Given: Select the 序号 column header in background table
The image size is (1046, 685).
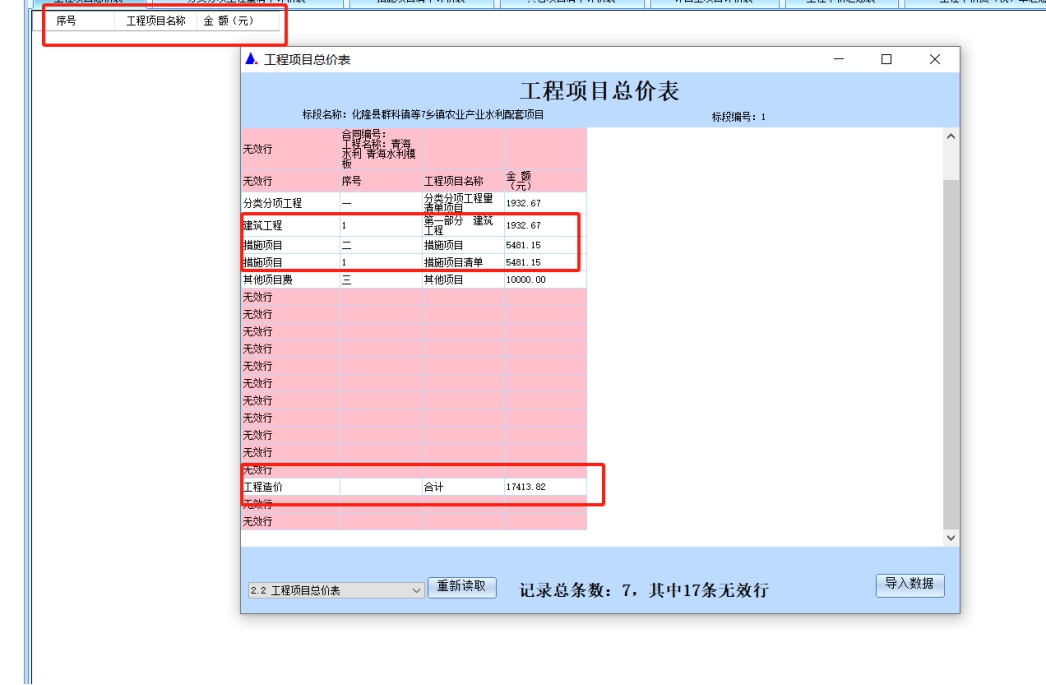Looking at the screenshot, I should (x=66, y=21).
